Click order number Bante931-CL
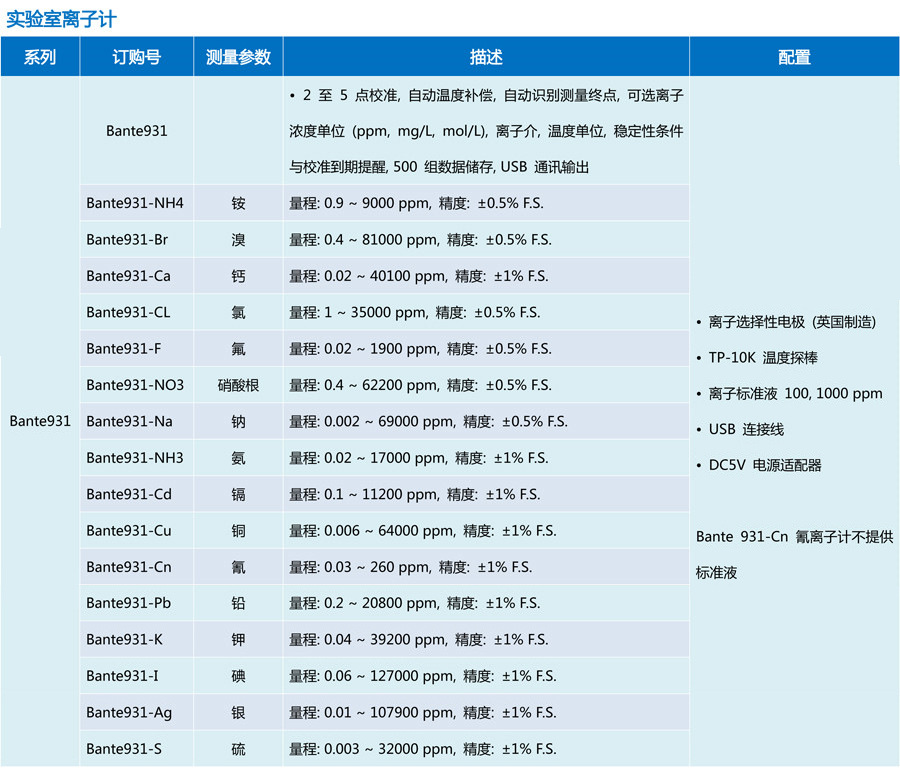The image size is (900, 768). click(128, 312)
